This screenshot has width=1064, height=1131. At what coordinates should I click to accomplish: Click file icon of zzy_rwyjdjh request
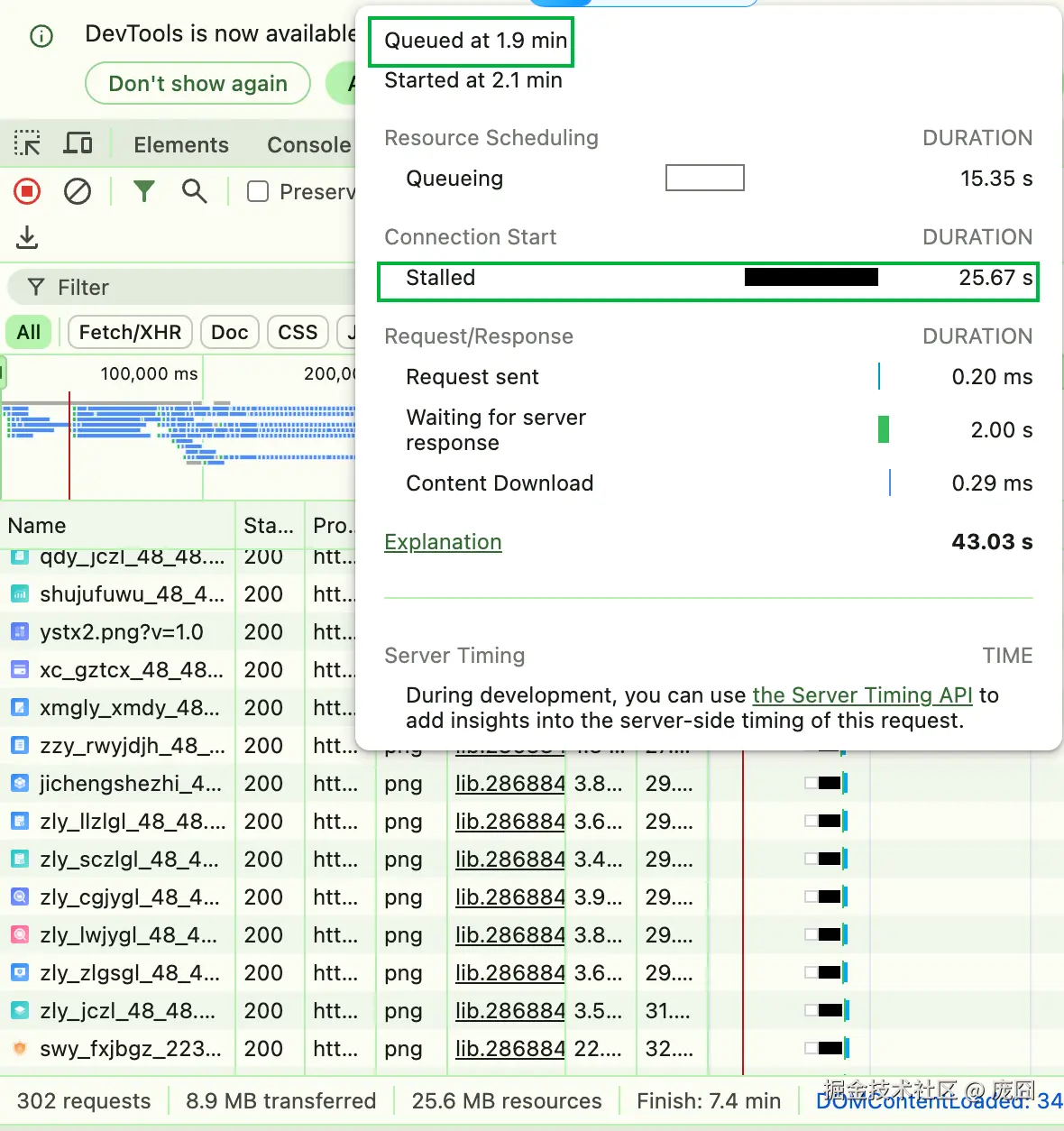19,746
